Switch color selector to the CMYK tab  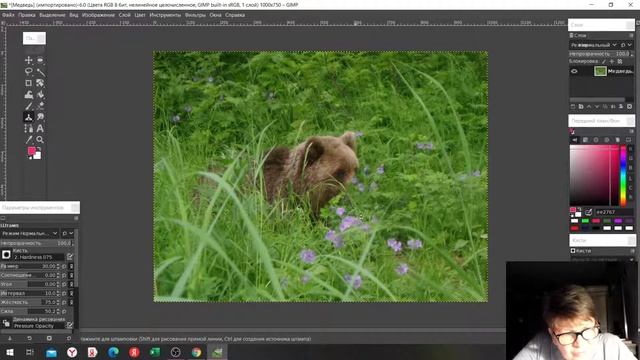click(585, 140)
